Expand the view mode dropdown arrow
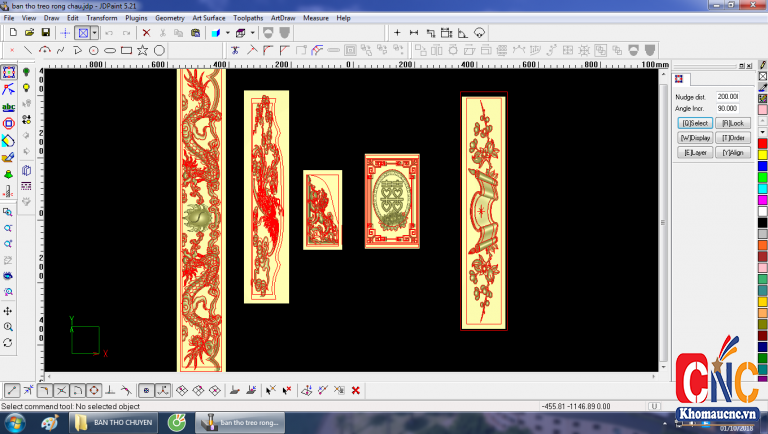 pos(95,33)
